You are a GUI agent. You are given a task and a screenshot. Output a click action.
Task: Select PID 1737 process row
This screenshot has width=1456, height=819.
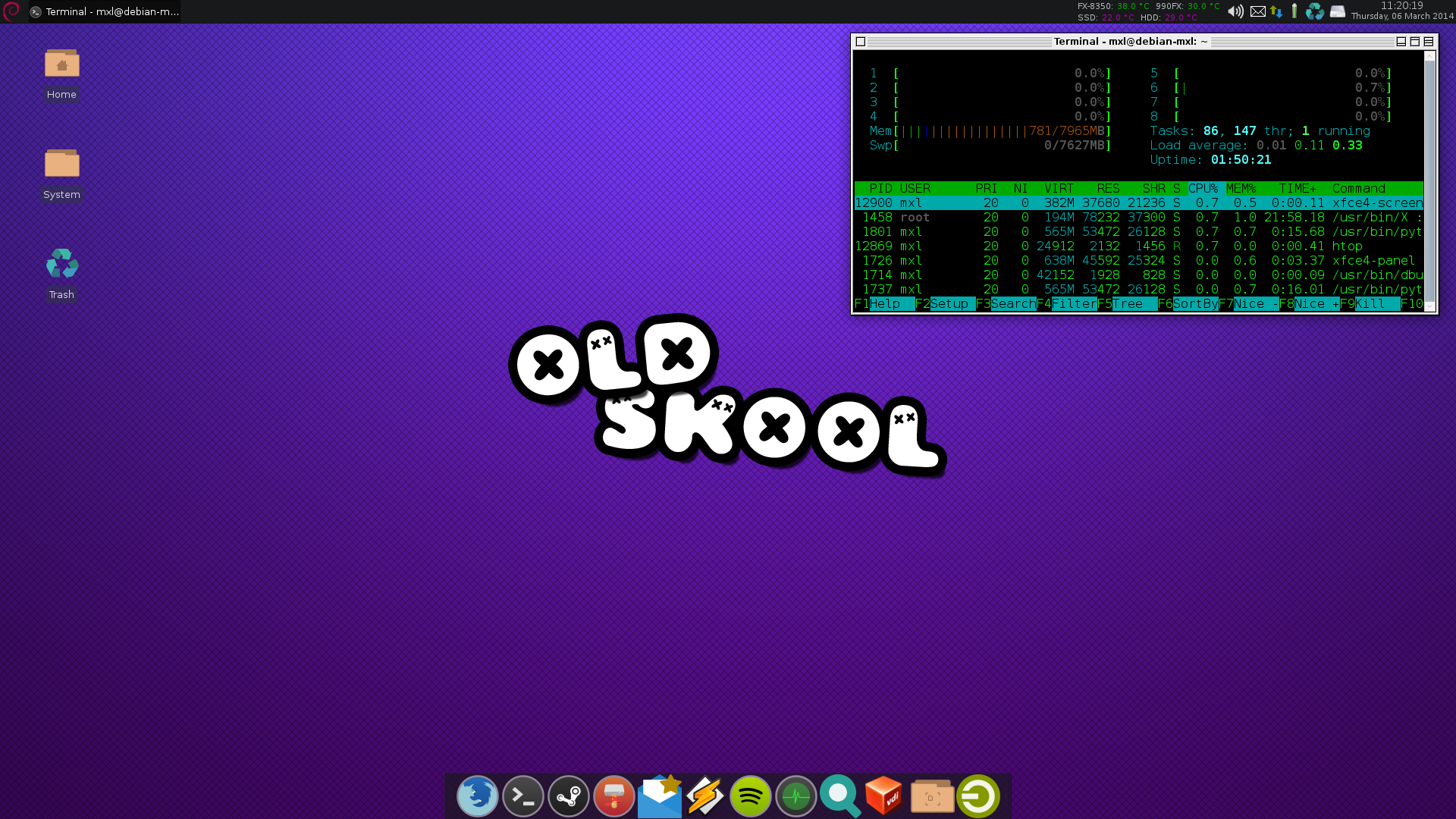click(1138, 290)
